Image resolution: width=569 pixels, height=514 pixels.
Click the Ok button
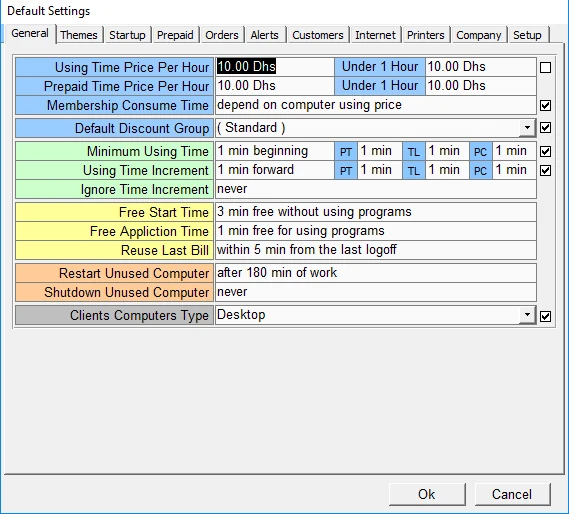point(427,494)
